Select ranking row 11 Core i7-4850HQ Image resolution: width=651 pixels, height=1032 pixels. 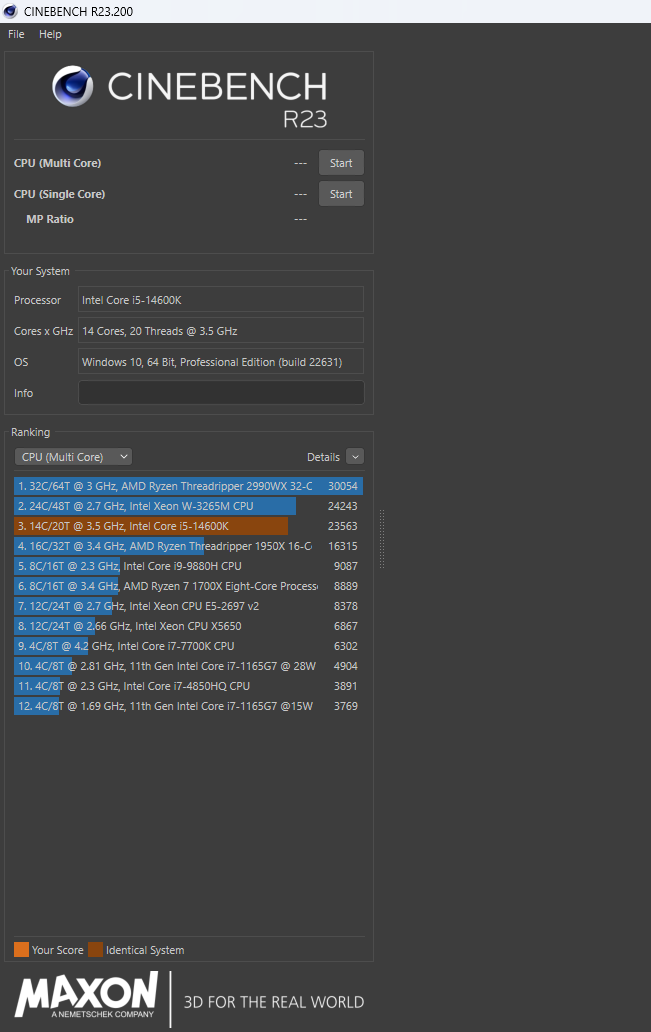coord(188,686)
